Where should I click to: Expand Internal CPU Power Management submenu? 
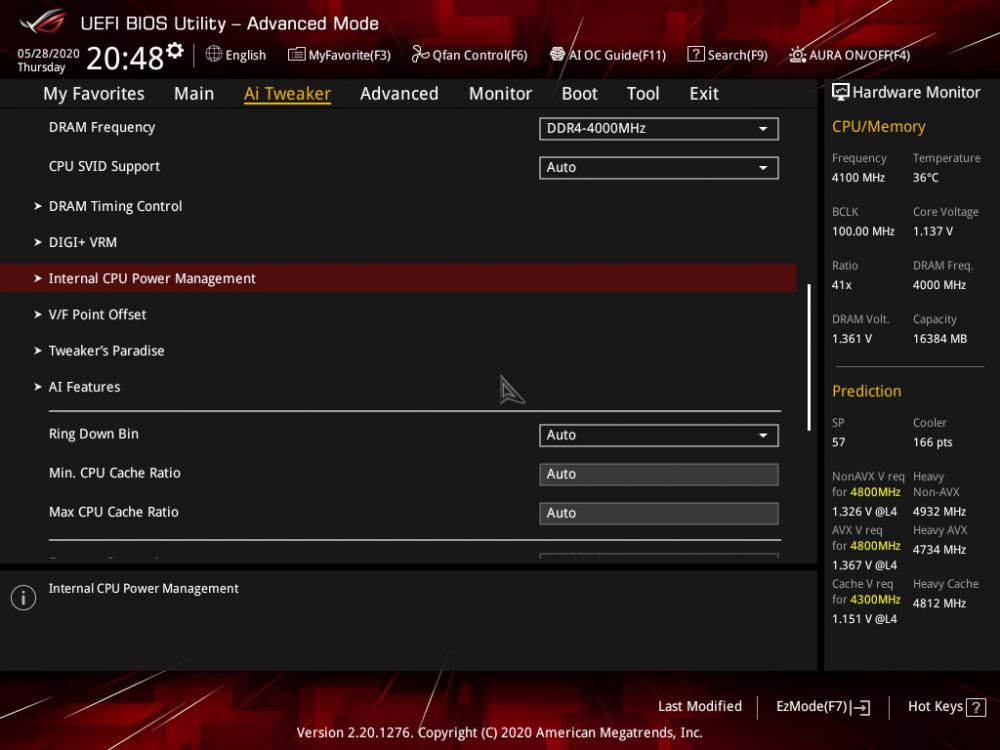(398, 278)
